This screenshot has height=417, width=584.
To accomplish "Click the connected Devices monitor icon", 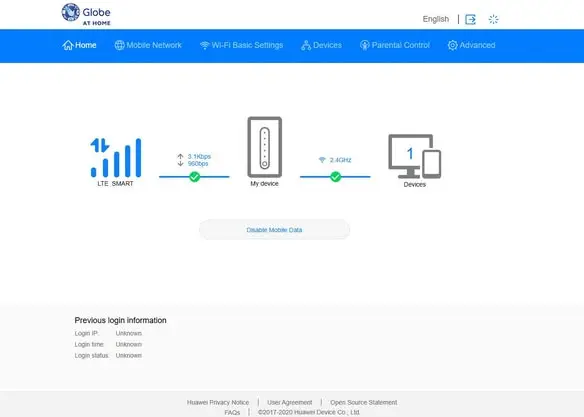I will (x=415, y=156).
